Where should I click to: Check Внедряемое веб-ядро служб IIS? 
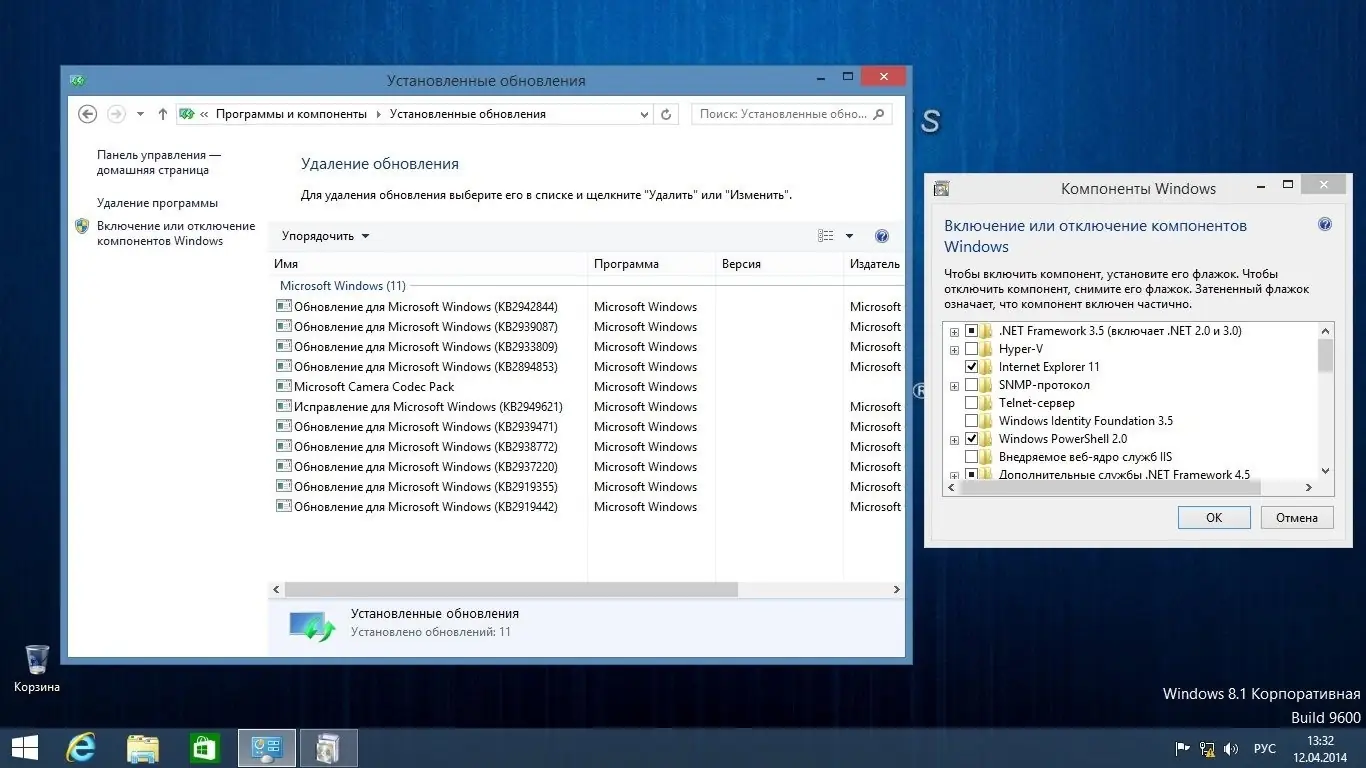971,457
